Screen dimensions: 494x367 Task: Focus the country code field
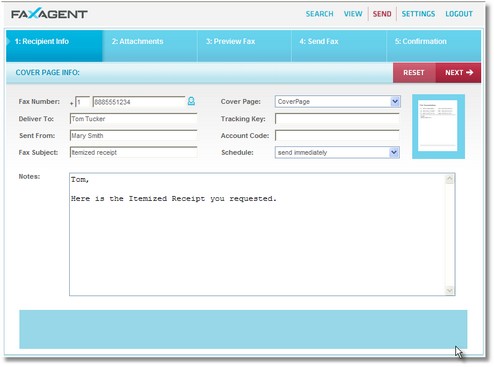coord(82,102)
